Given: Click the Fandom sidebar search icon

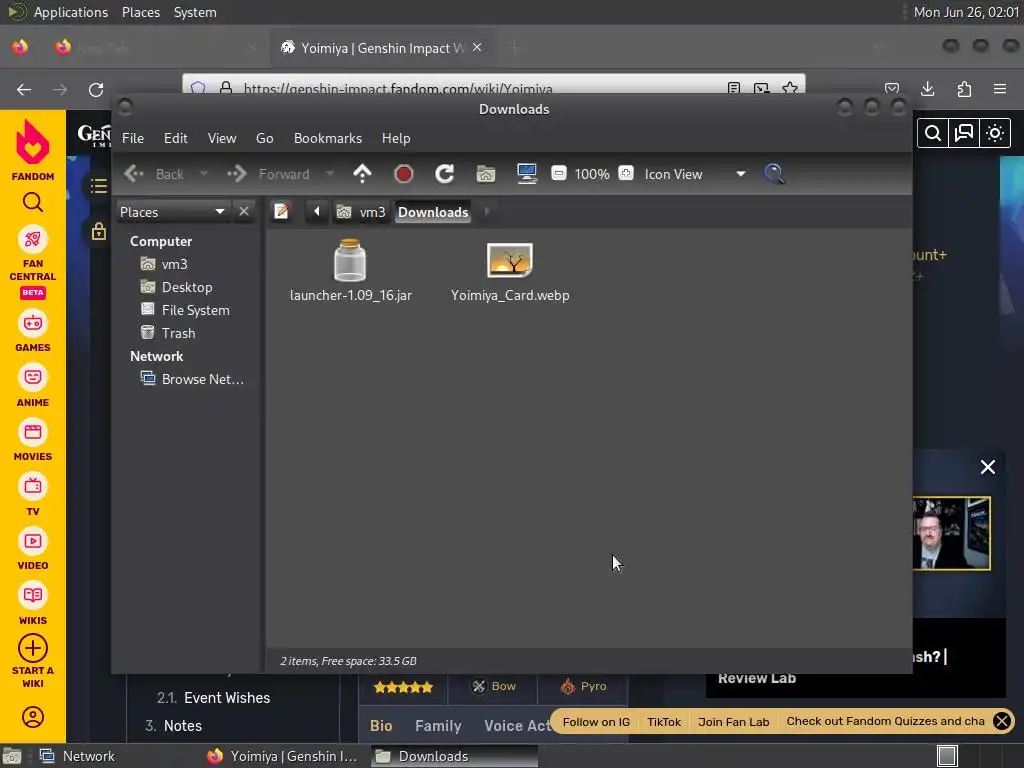Looking at the screenshot, I should (x=33, y=202).
